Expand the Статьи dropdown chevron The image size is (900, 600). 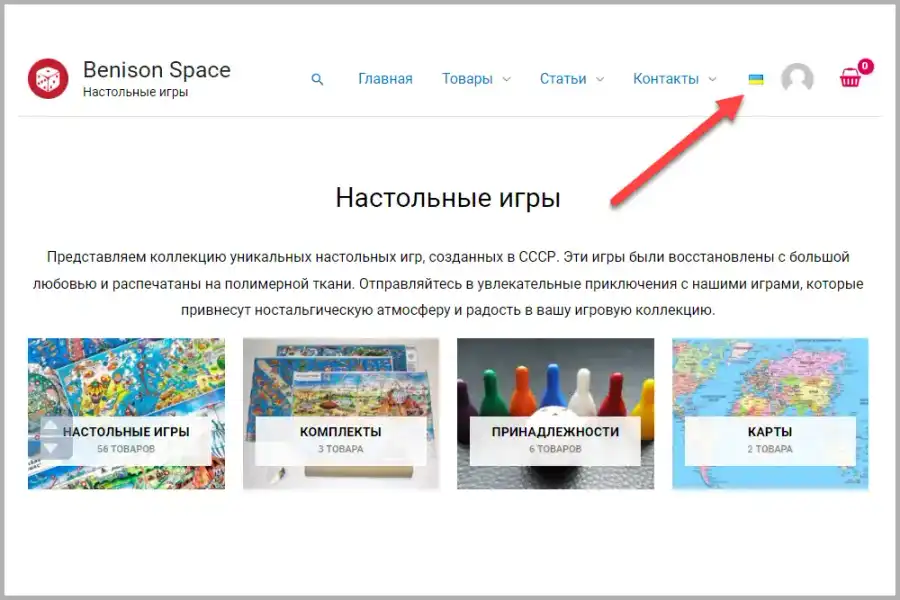(600, 79)
